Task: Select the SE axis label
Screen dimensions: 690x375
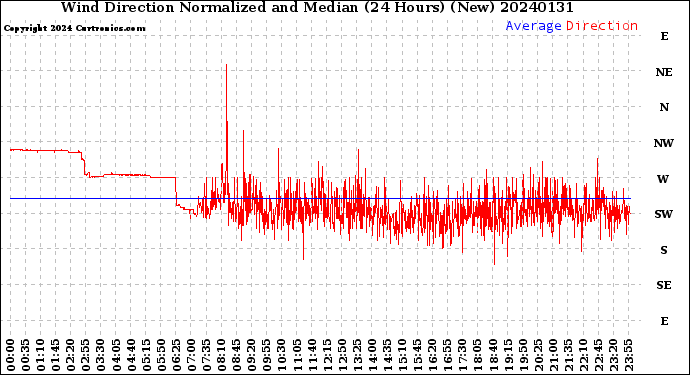Action: point(664,286)
